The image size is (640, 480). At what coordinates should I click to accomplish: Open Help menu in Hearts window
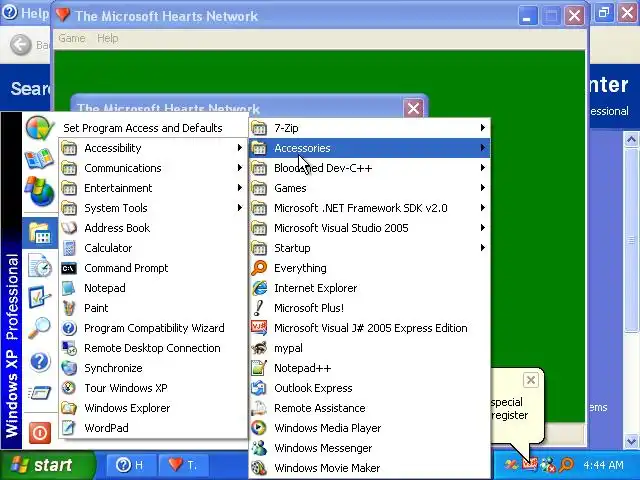[x=107, y=38]
